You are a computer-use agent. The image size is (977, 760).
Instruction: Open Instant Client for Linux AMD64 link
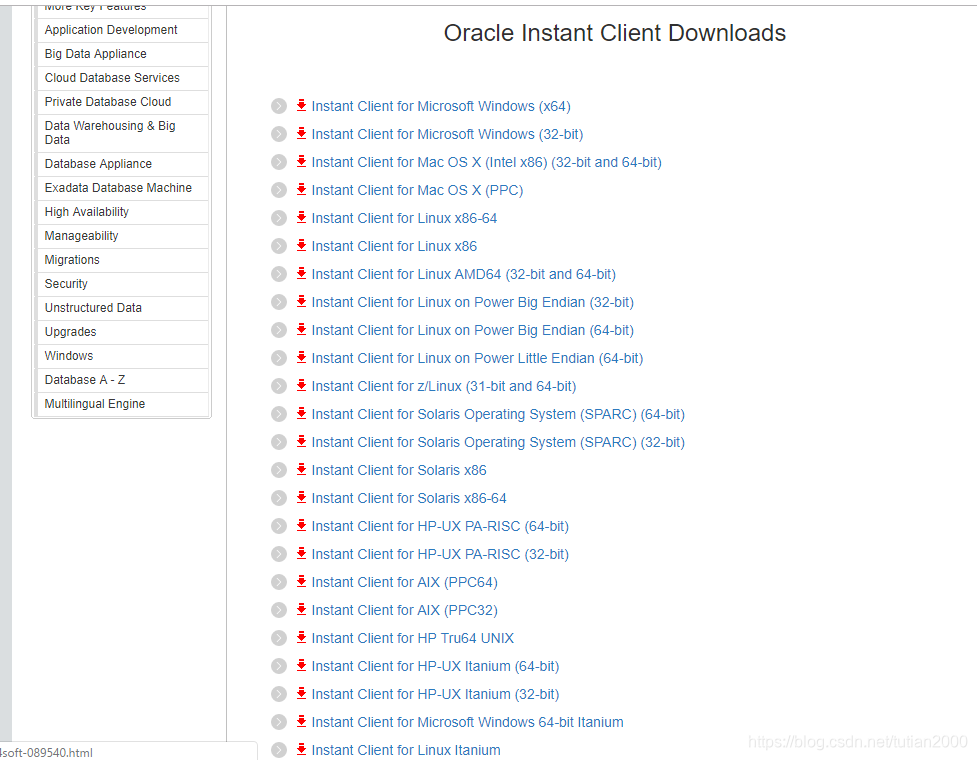[464, 275]
